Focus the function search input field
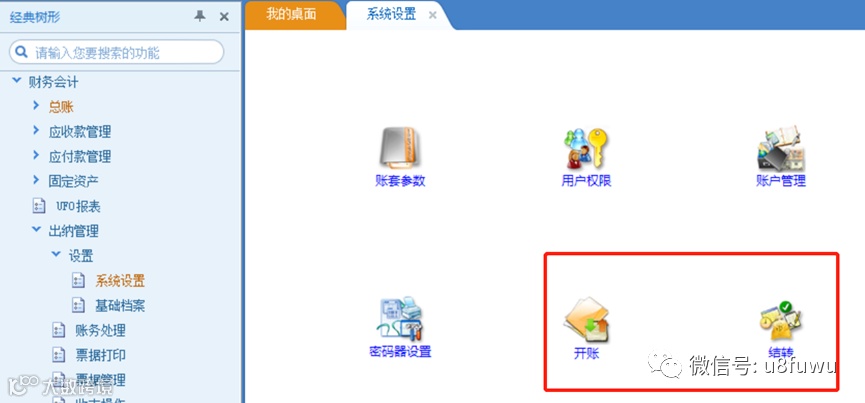Viewport: 865px width, 403px height. point(116,52)
